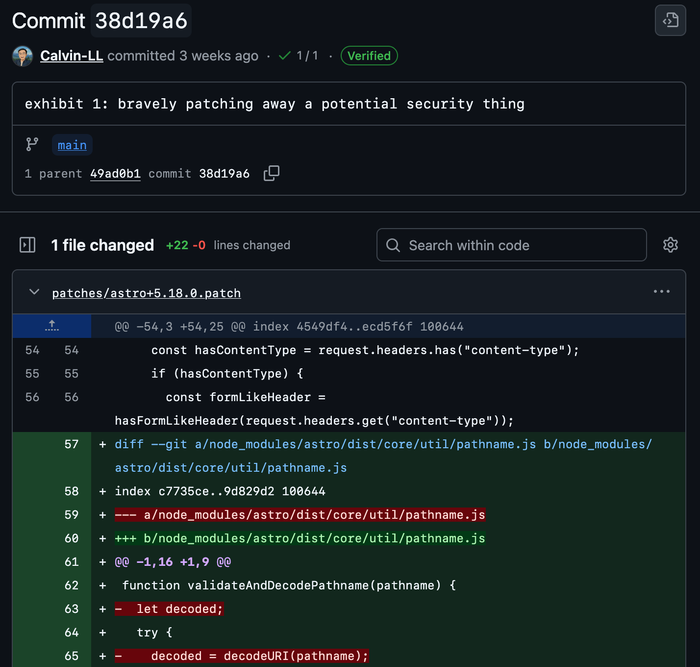Viewport: 700px width, 667px height.
Task: Click the hunk header @@ -54,3 +54,25 @@
Action: 289,327
